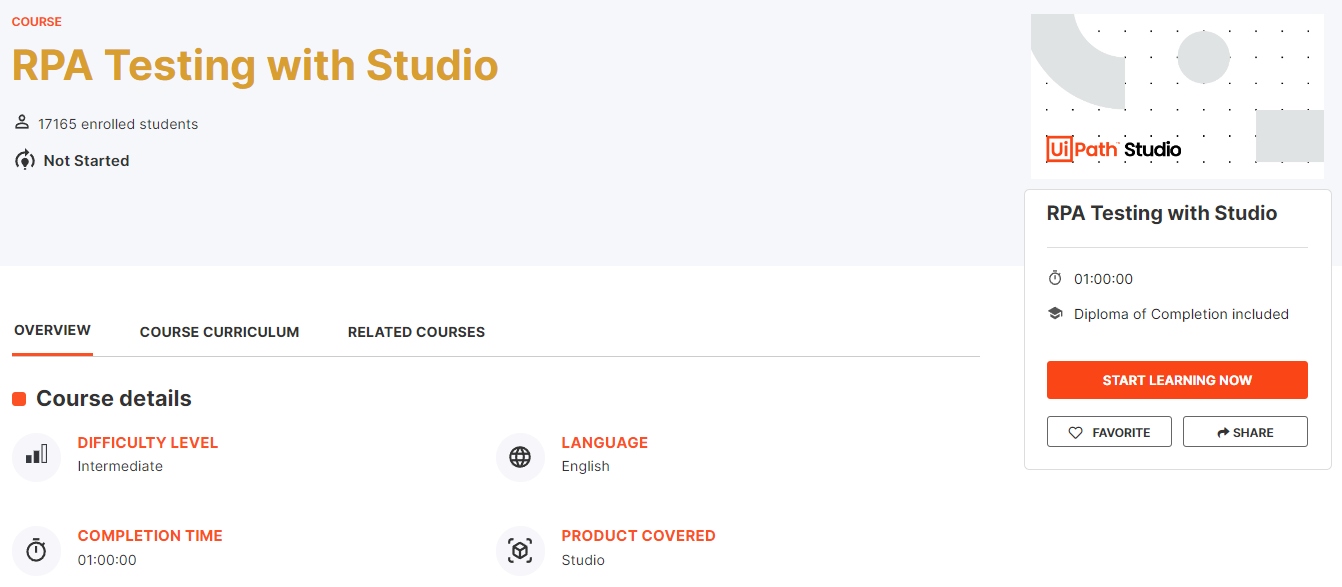Switch to the Course Curriculum tab
1342x587 pixels.
219,331
